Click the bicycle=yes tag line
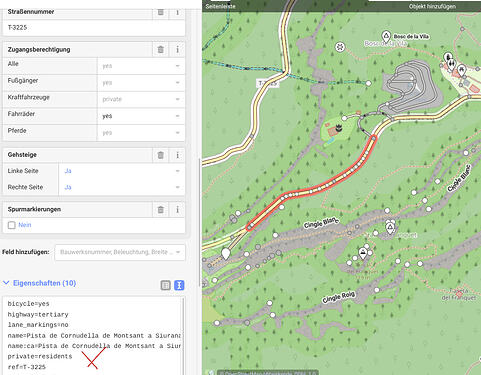Screen dimensions: 481x375 click(x=29, y=304)
